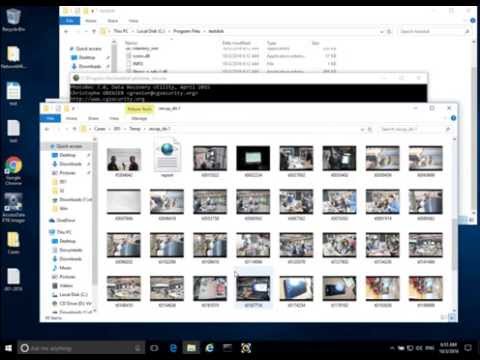Open the Recycle Bin desktop icon
Viewport: 480px width, 360px height.
pos(13,20)
